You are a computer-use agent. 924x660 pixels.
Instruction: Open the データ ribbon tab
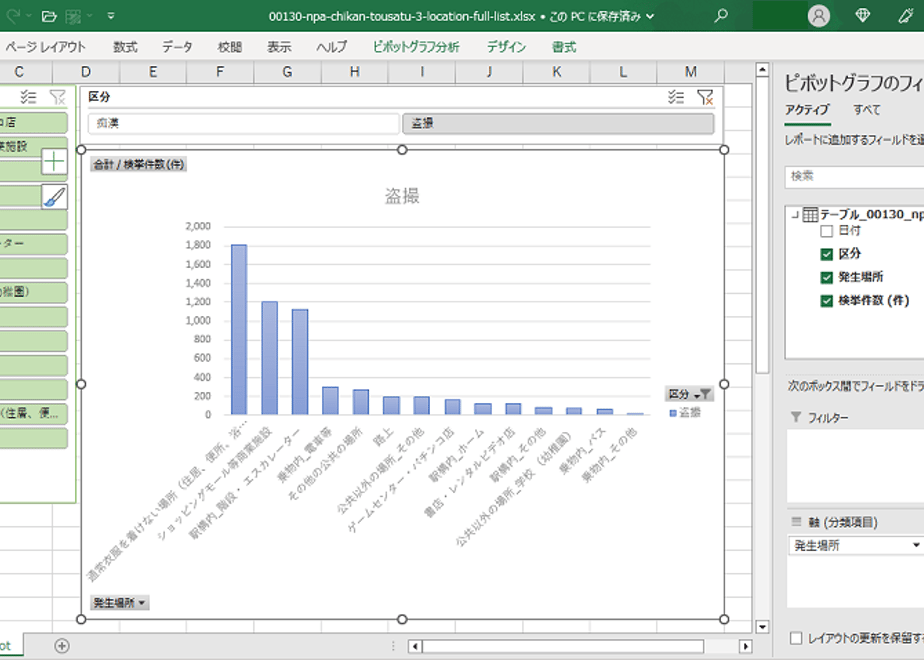(177, 47)
